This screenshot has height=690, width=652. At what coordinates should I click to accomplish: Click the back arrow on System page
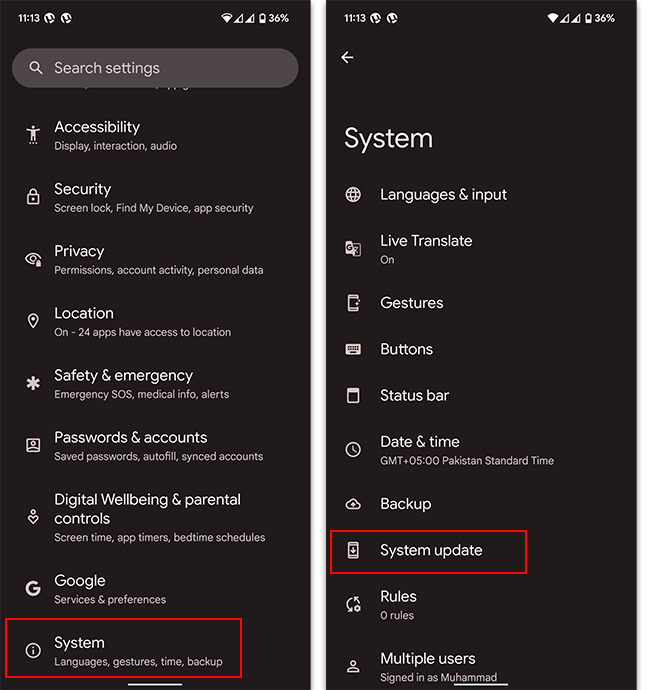pos(347,58)
